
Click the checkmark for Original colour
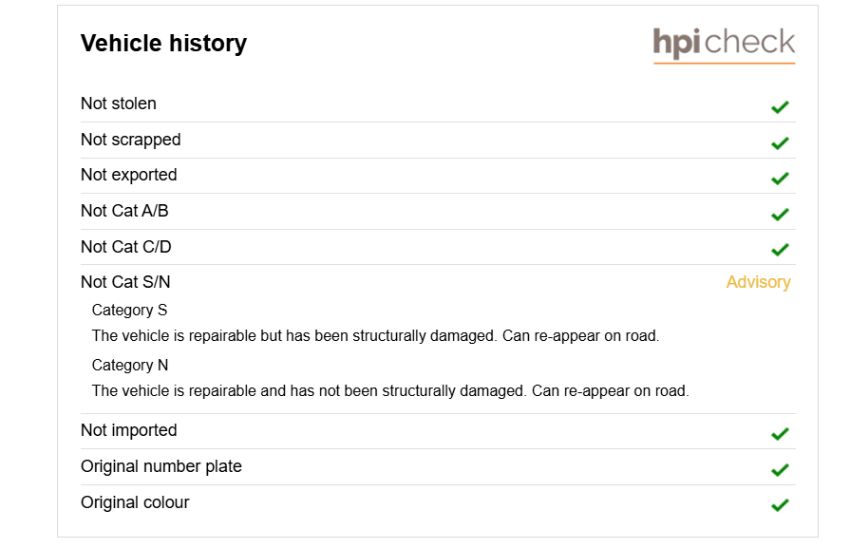coord(780,505)
